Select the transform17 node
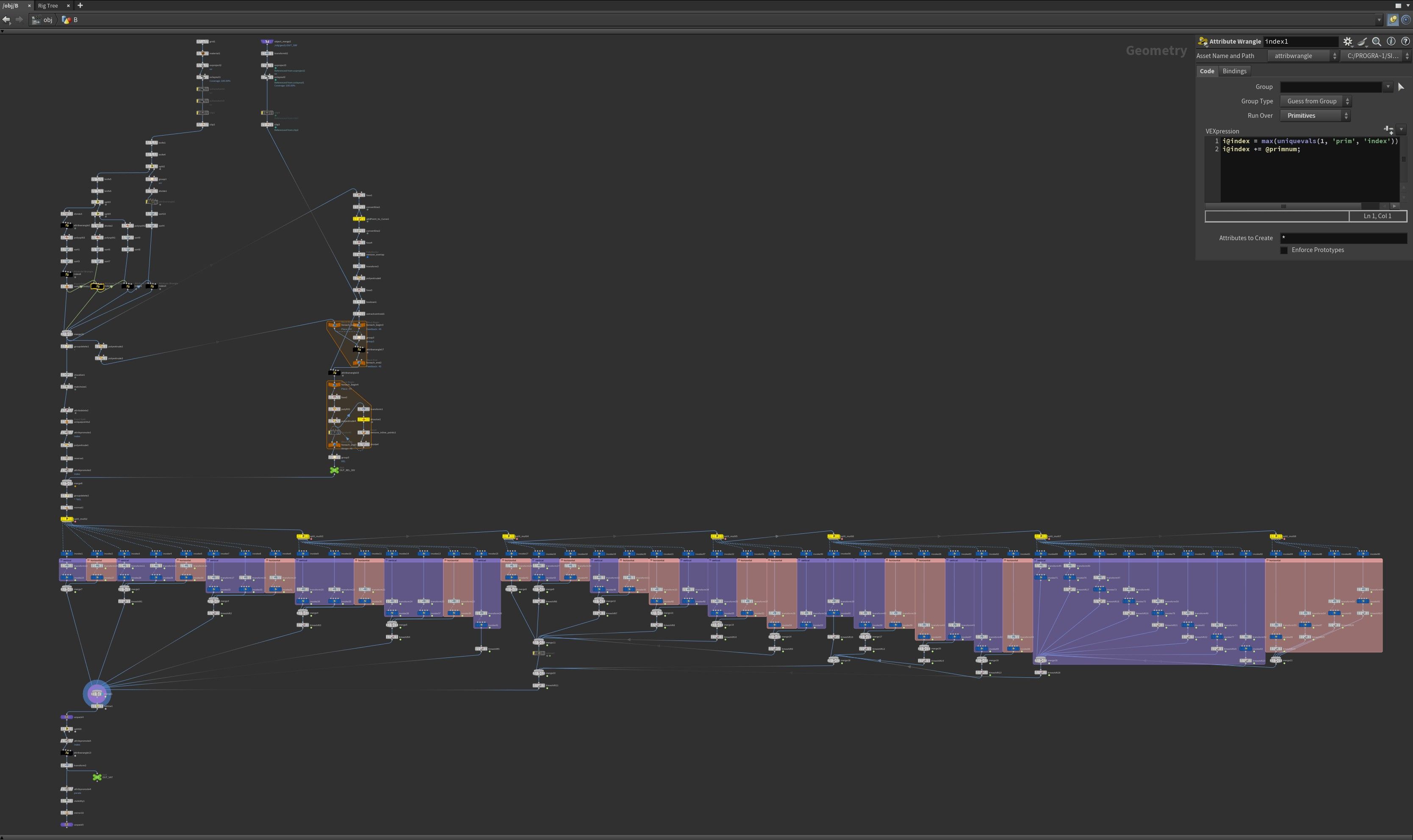Viewport: 1413px width, 840px height. 213,578
